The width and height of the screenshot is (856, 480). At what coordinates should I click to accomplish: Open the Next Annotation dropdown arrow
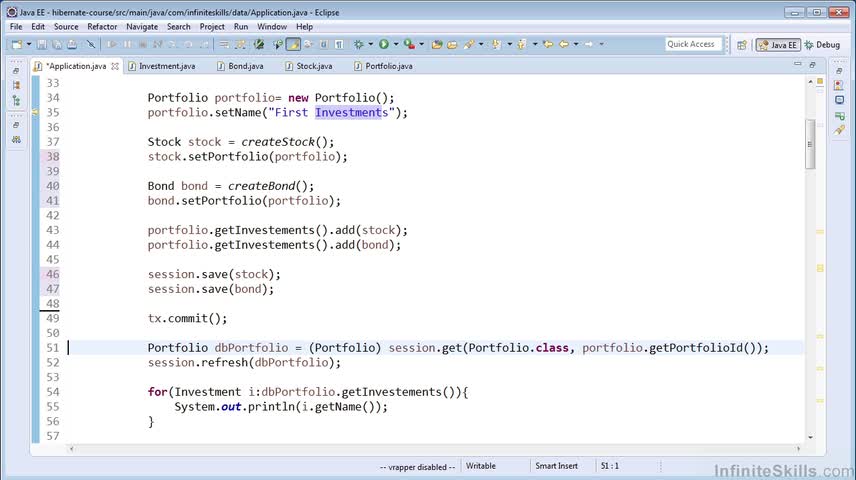pyautogui.click(x=510, y=44)
